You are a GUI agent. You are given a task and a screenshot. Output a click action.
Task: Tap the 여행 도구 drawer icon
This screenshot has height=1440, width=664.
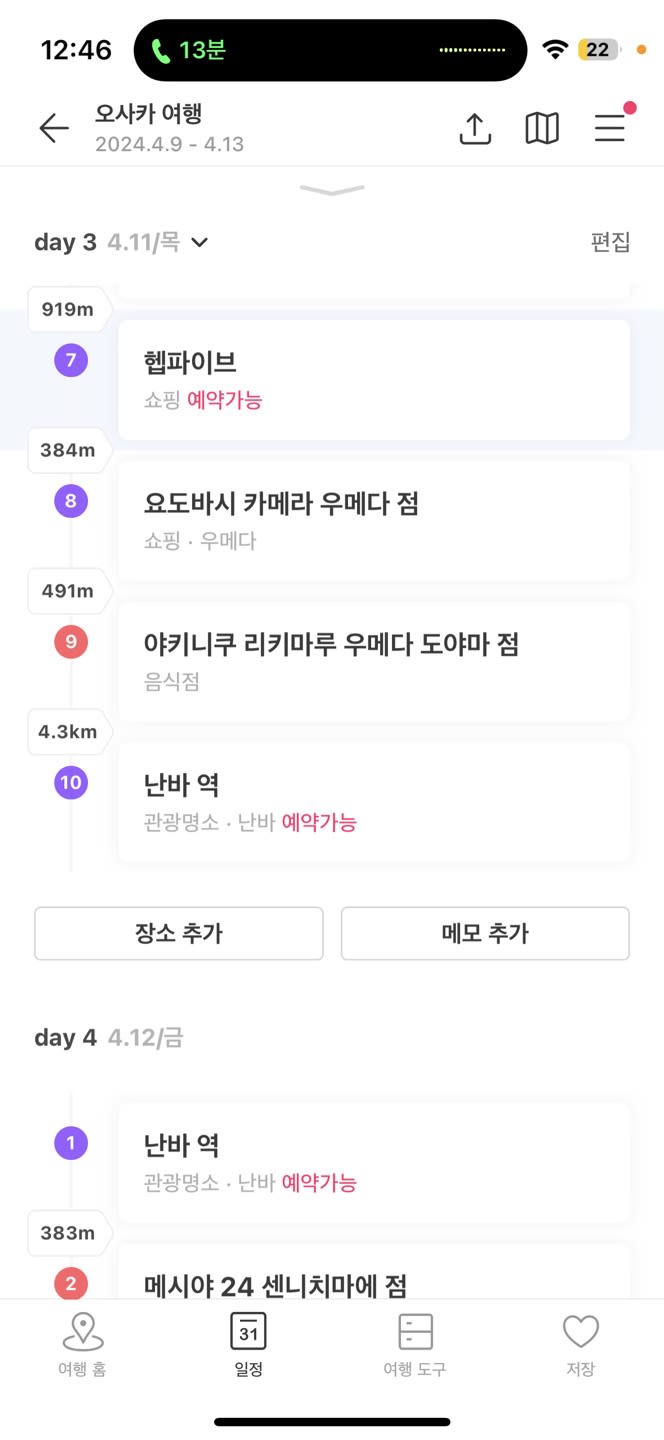(415, 1332)
